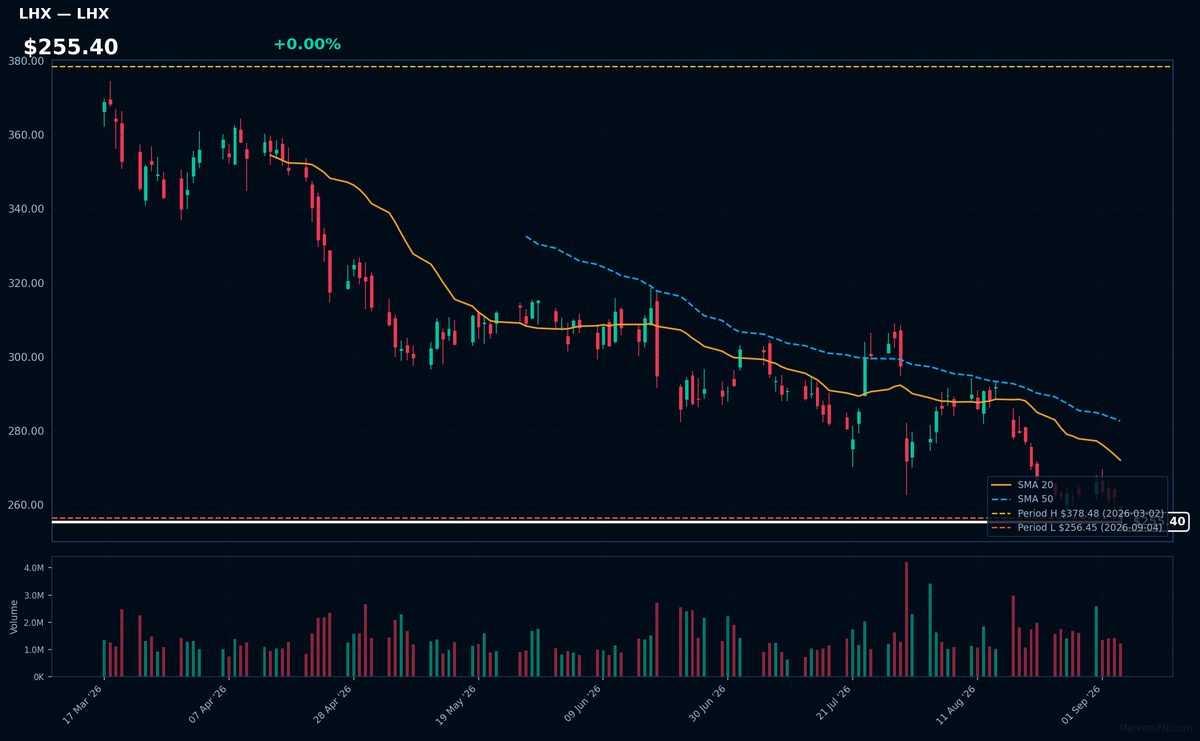Click the 30 Jun '26 date label
The image size is (1200, 741).
click(705, 703)
